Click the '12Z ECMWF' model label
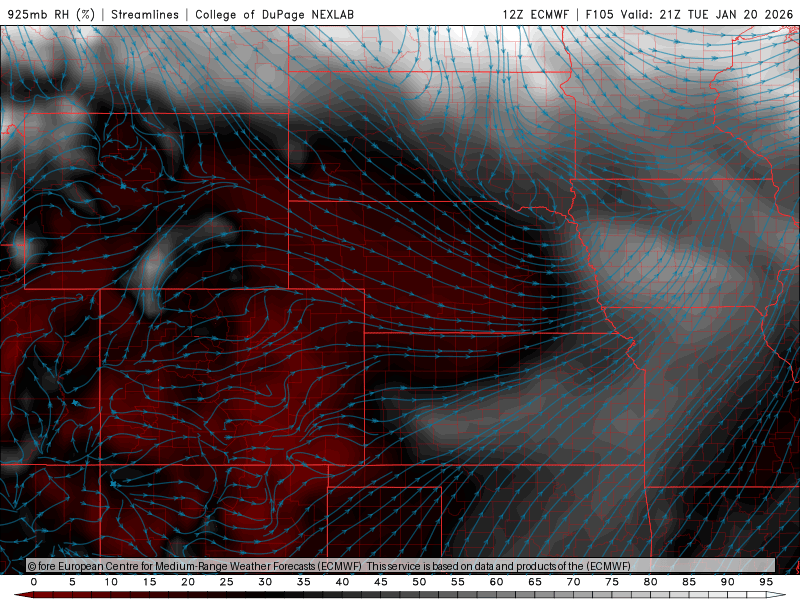 click(x=536, y=14)
